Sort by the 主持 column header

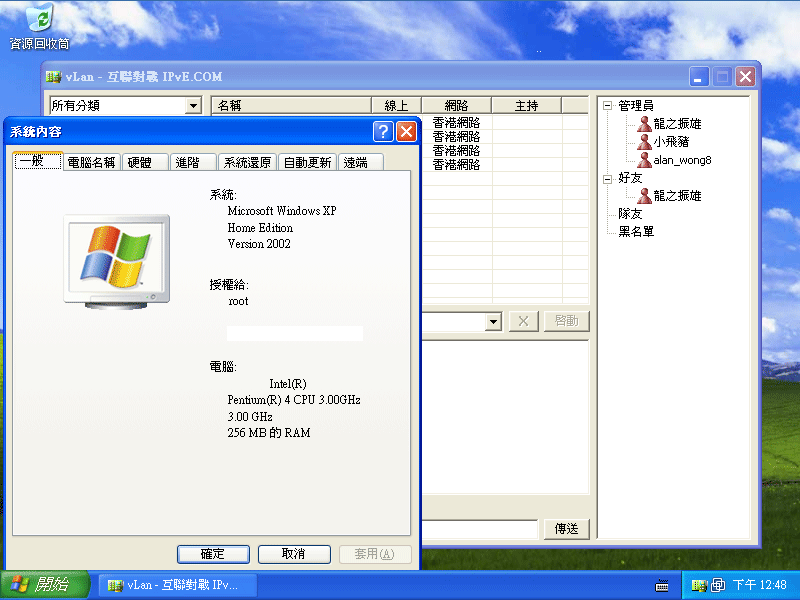(527, 106)
